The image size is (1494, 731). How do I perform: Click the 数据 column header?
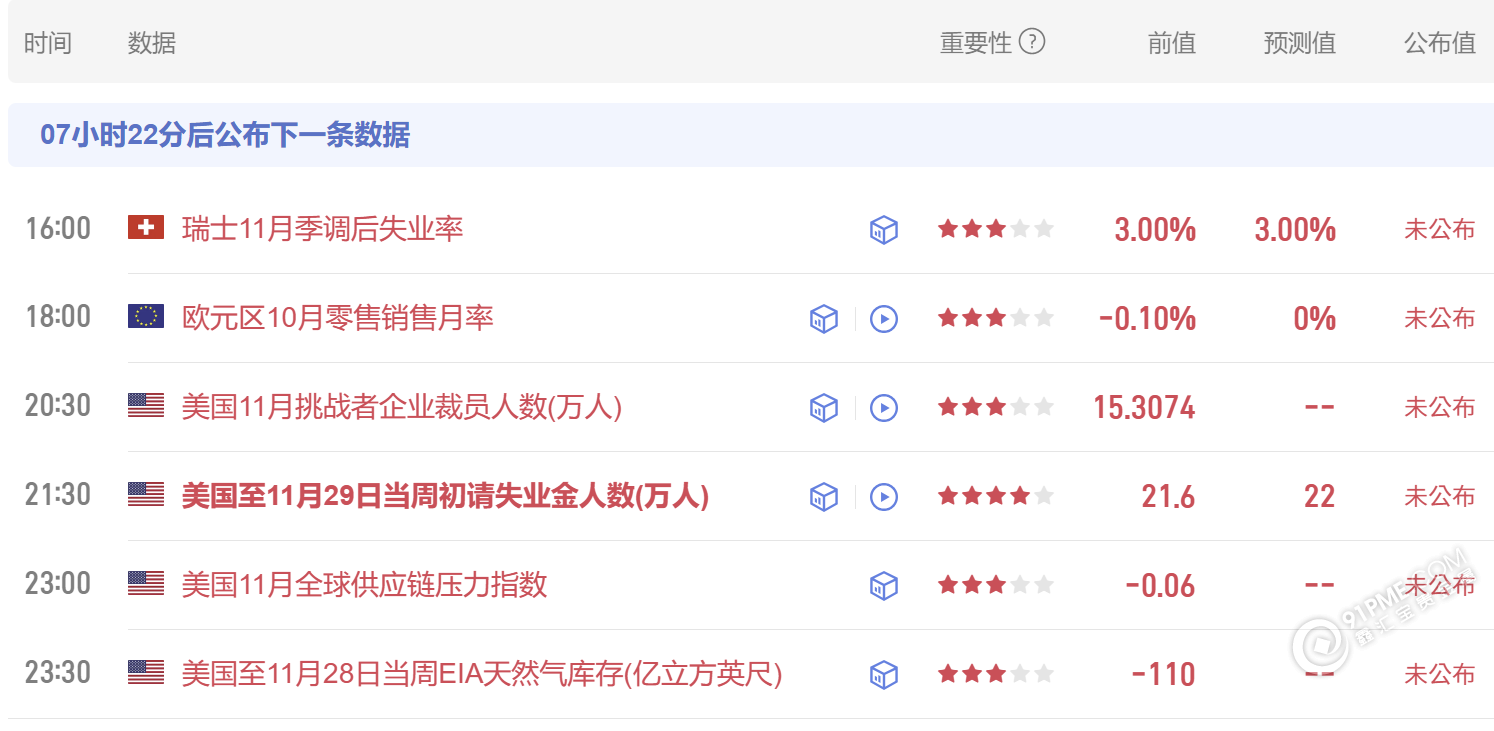point(153,42)
